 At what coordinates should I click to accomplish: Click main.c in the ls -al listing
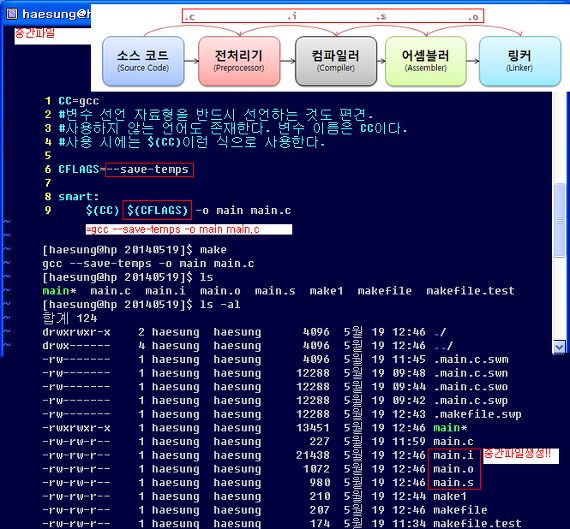coord(453,442)
